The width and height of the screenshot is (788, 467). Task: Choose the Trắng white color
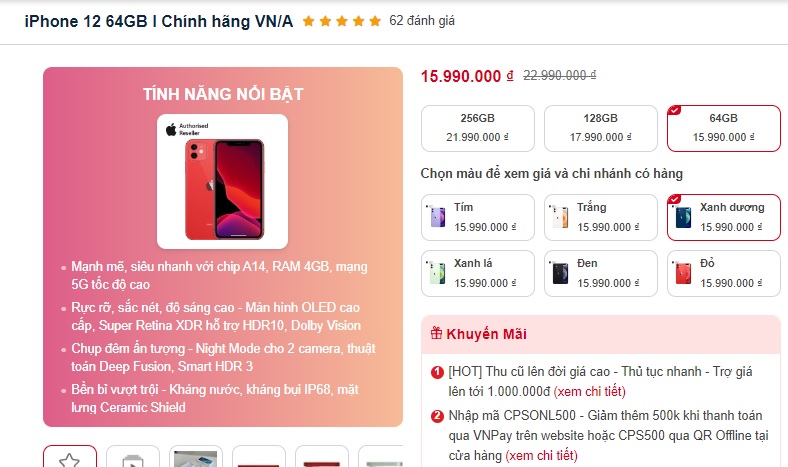click(x=601, y=217)
